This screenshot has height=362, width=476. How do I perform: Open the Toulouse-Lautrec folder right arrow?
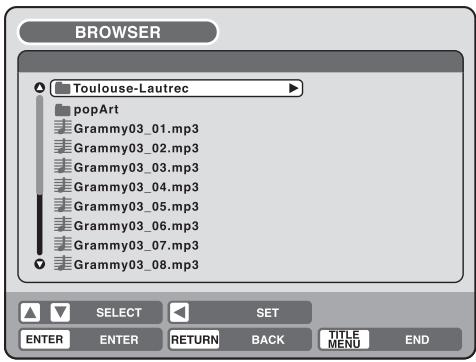click(x=293, y=88)
